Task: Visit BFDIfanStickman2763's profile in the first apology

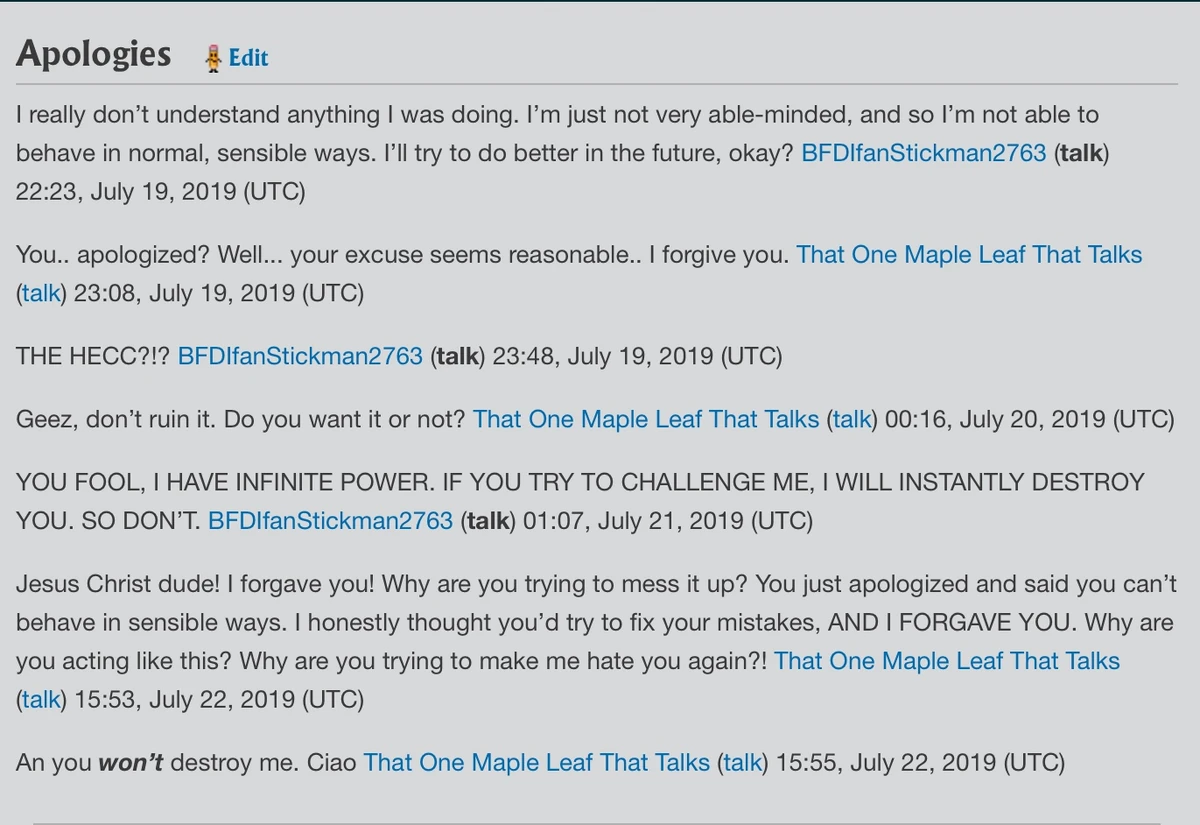Action: pos(921,153)
